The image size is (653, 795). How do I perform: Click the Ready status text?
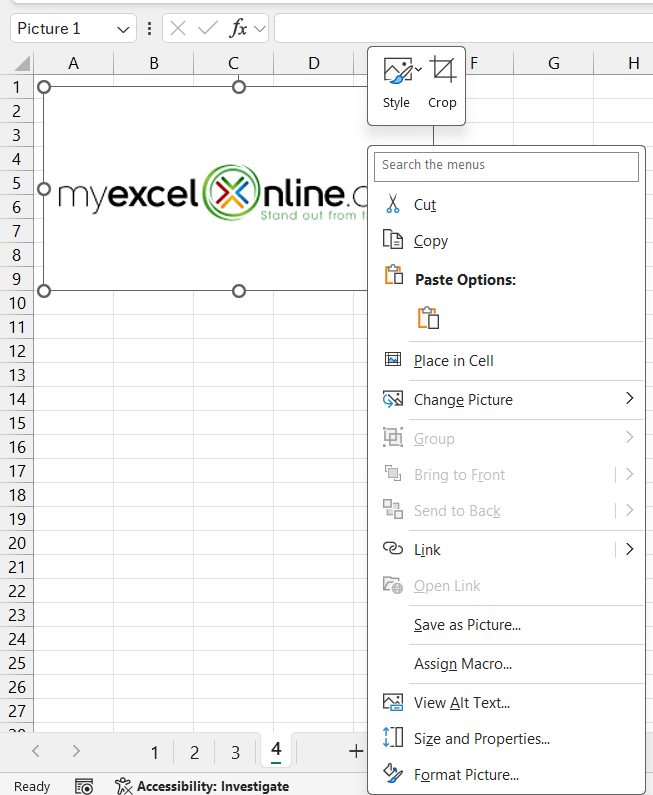click(x=32, y=786)
